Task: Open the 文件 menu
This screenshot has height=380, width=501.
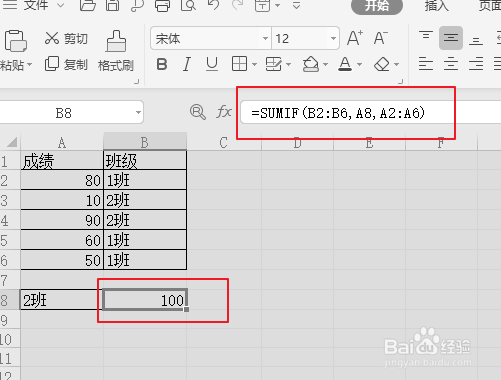Action: 36,5
